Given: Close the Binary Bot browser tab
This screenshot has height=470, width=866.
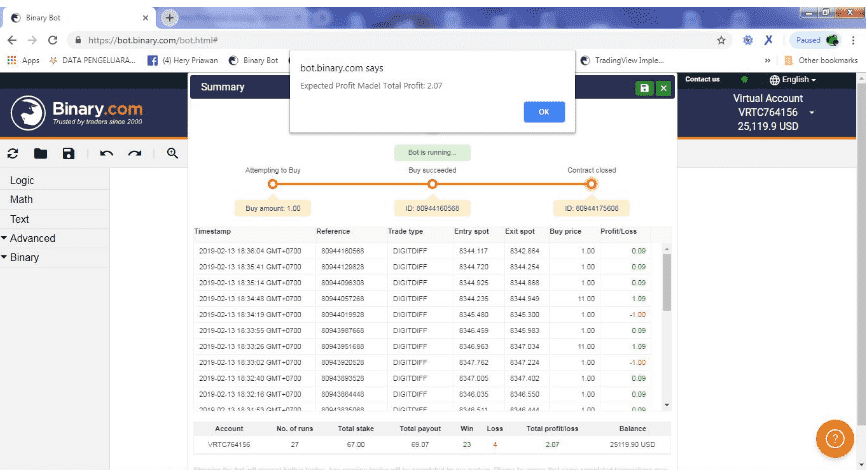Looking at the screenshot, I should tap(145, 18).
